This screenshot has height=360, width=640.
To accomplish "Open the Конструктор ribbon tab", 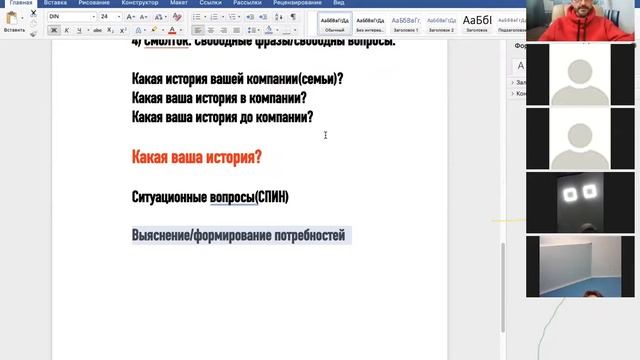I will 140,3.
